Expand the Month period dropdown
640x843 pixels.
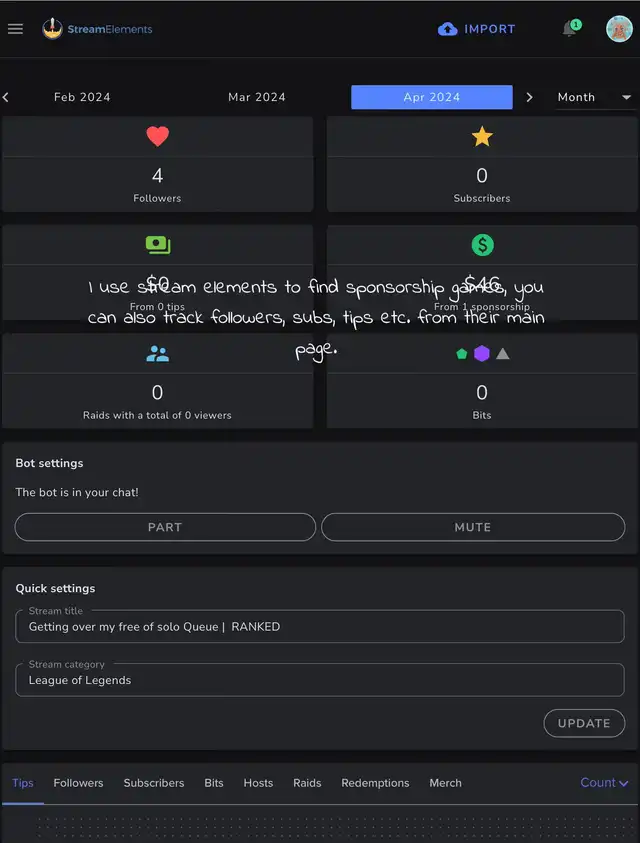pos(594,97)
